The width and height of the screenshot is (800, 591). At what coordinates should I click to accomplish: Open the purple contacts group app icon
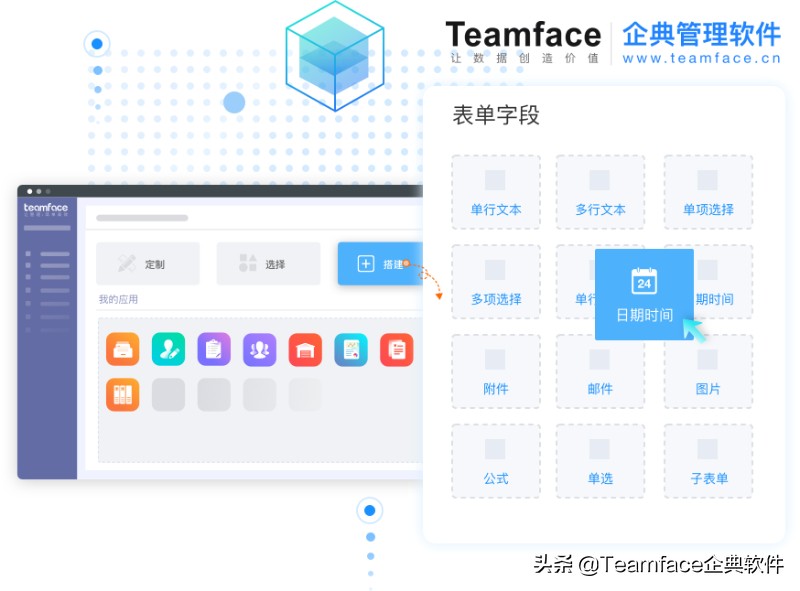click(x=260, y=350)
